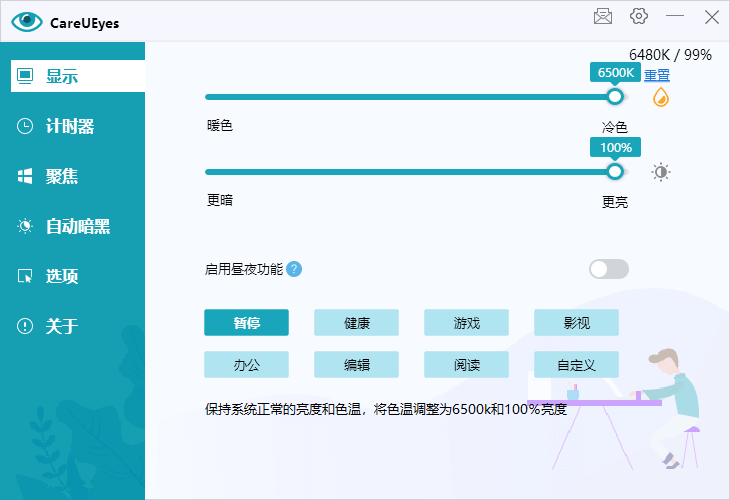Toggle the 启用昼夜功能 switch
The width and height of the screenshot is (730, 500).
pyautogui.click(x=608, y=269)
